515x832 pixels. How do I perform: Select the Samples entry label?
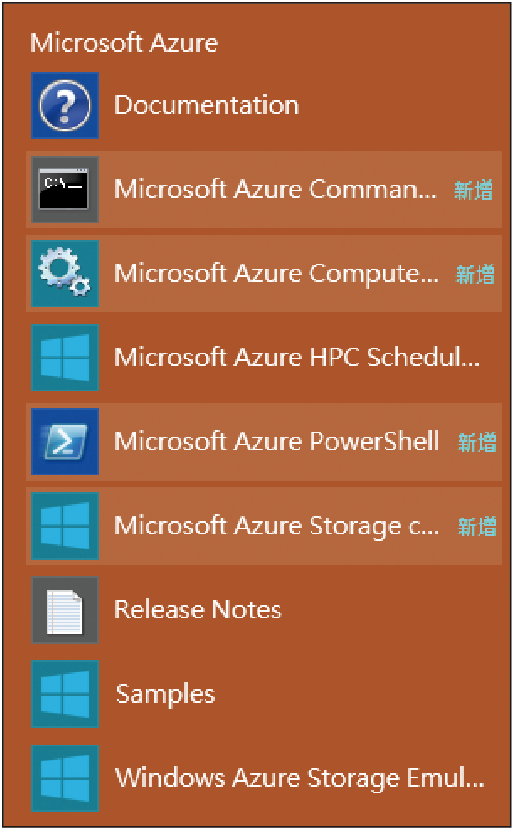click(x=165, y=694)
